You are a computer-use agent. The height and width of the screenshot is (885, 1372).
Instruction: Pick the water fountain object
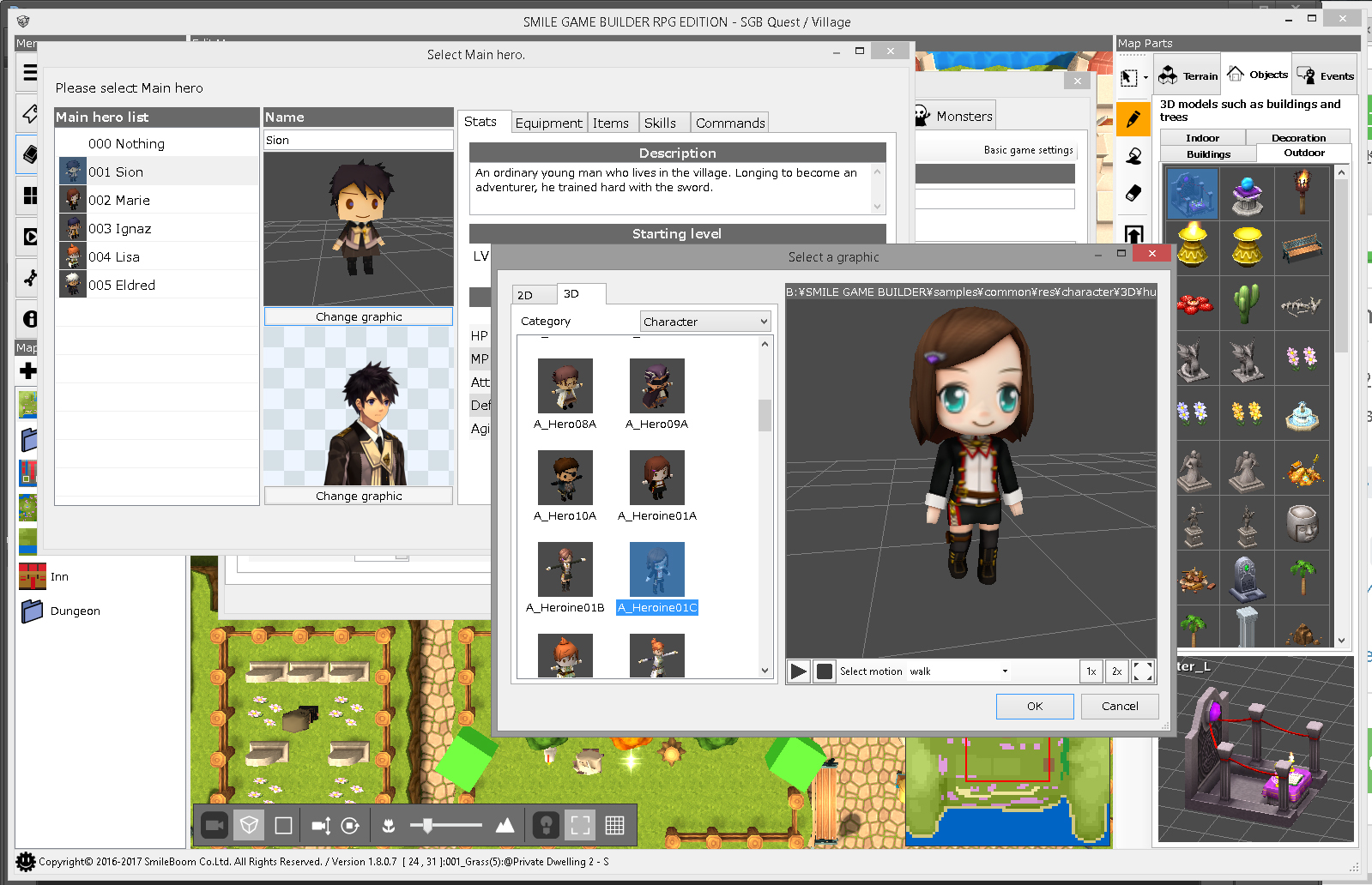tap(1302, 414)
